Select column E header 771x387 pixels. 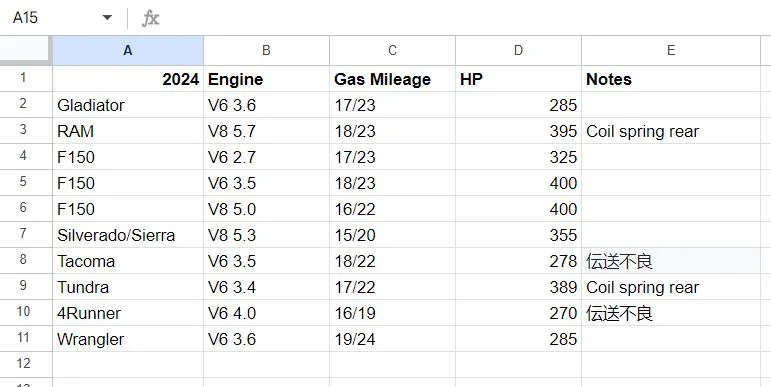coord(671,50)
